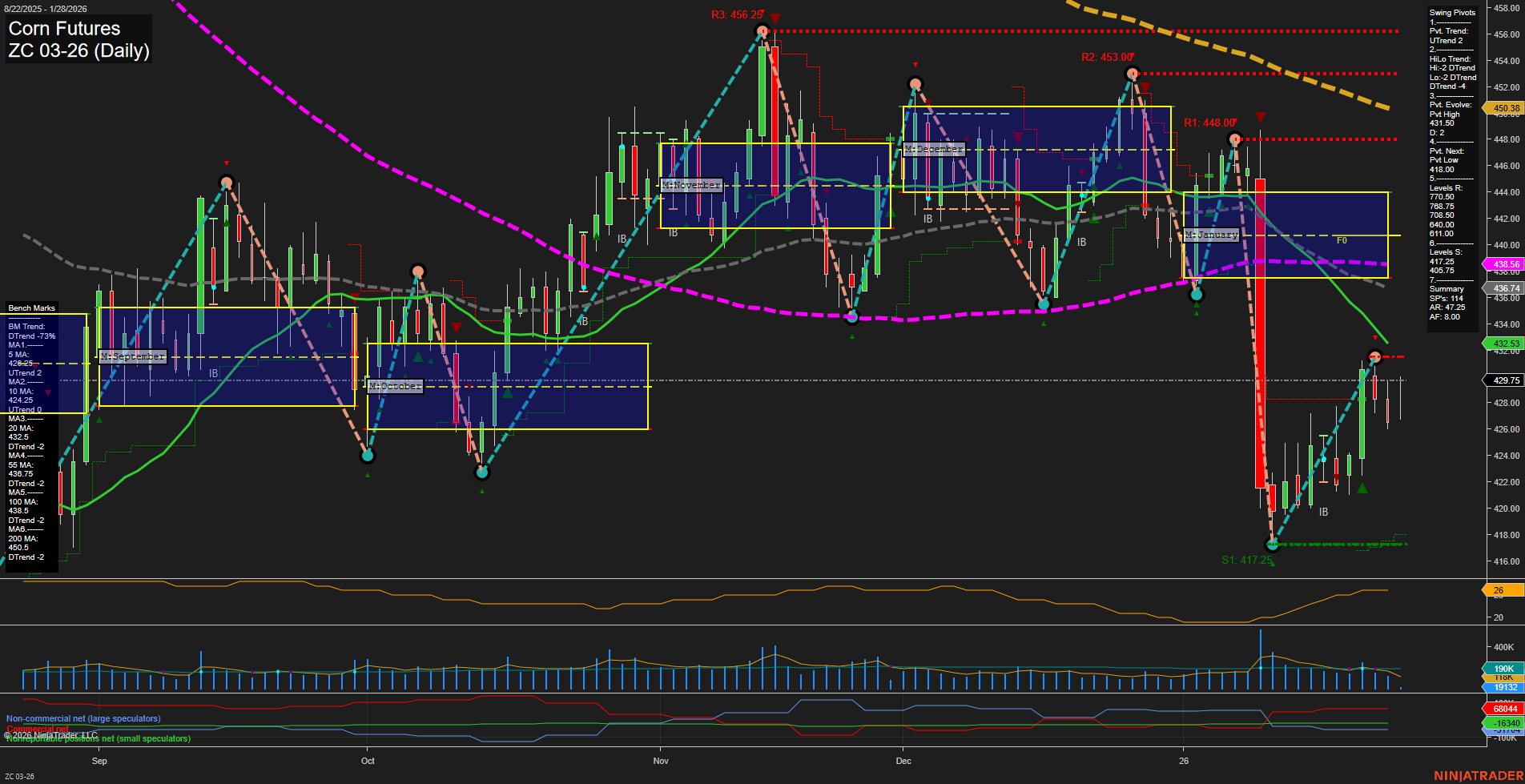Click the S1: 417.25 support label
The image size is (1525, 784).
[x=1247, y=561]
